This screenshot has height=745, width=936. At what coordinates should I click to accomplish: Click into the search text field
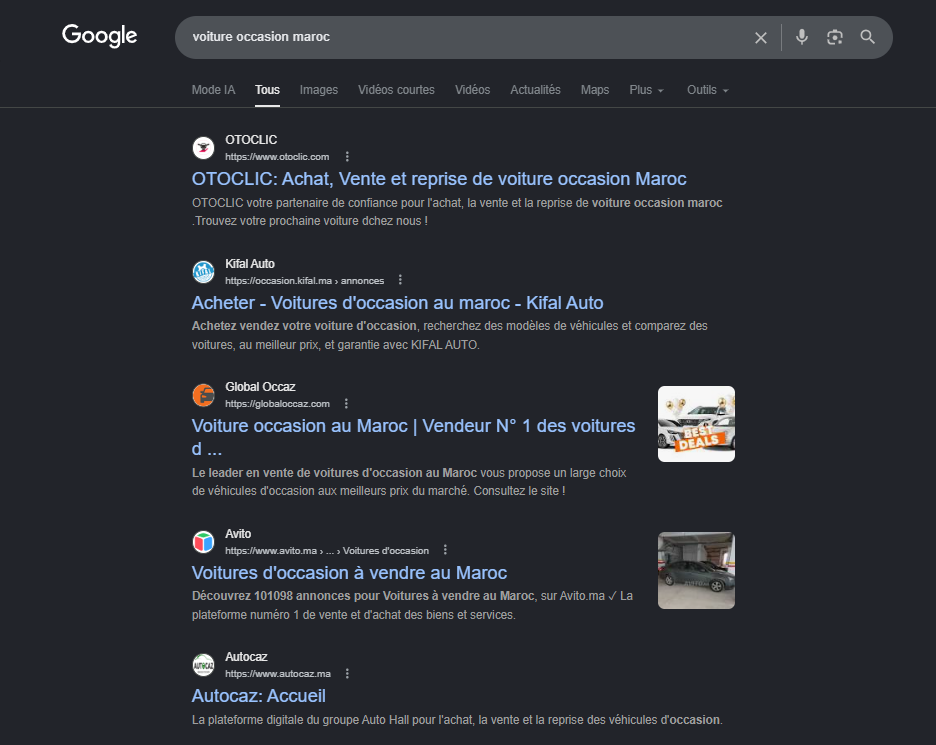coord(460,37)
